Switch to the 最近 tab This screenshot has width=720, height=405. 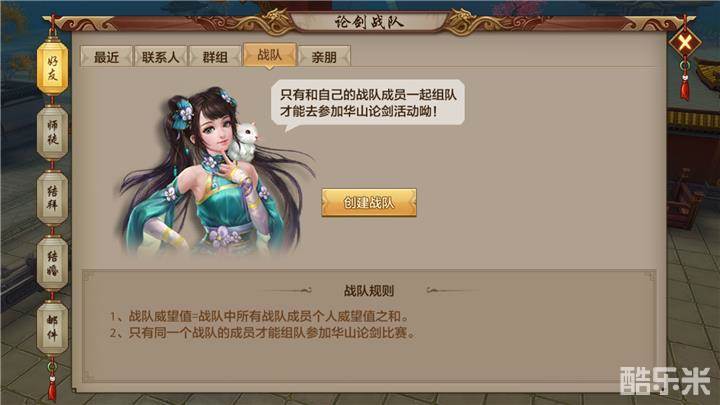pyautogui.click(x=107, y=57)
